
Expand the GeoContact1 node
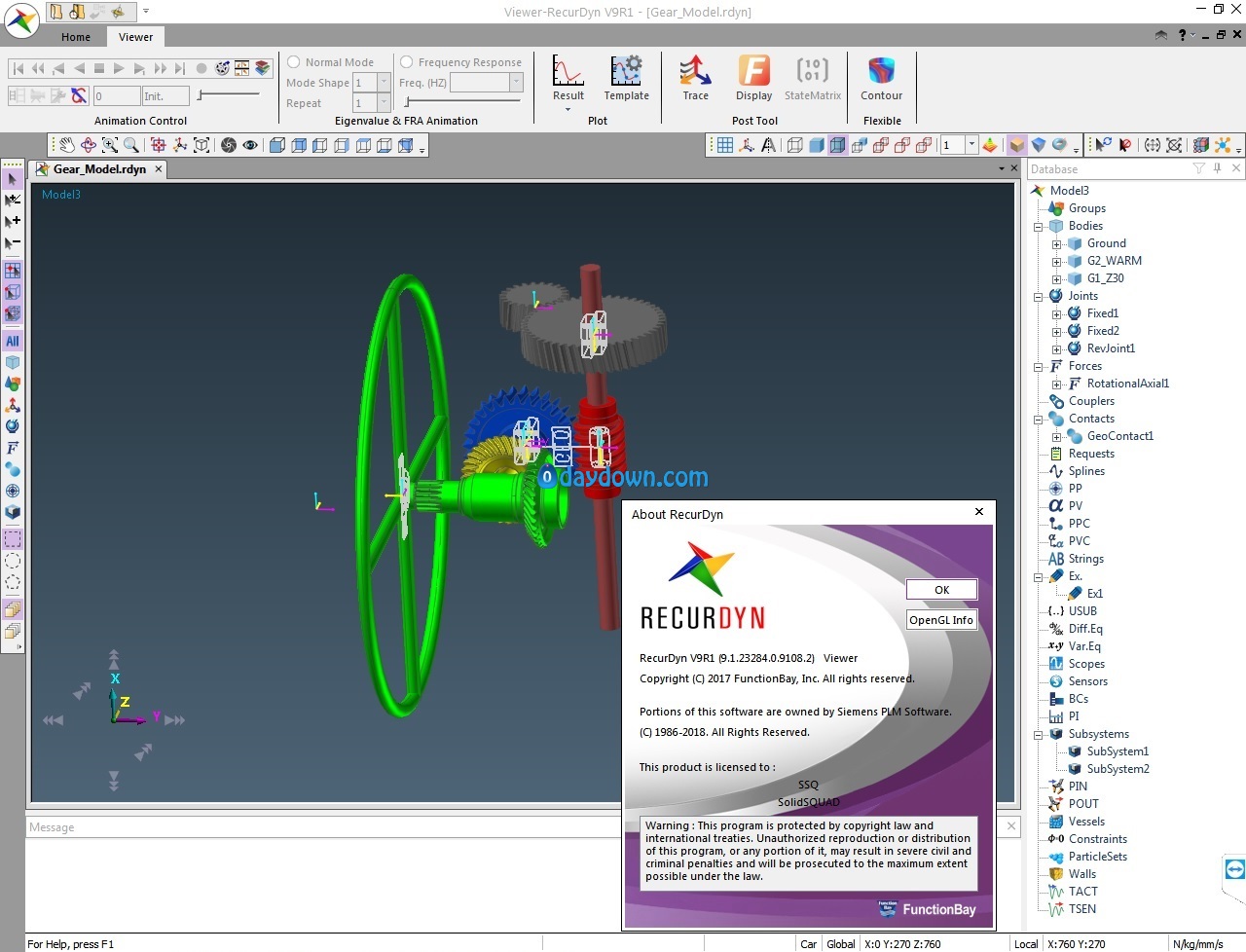pos(1056,436)
